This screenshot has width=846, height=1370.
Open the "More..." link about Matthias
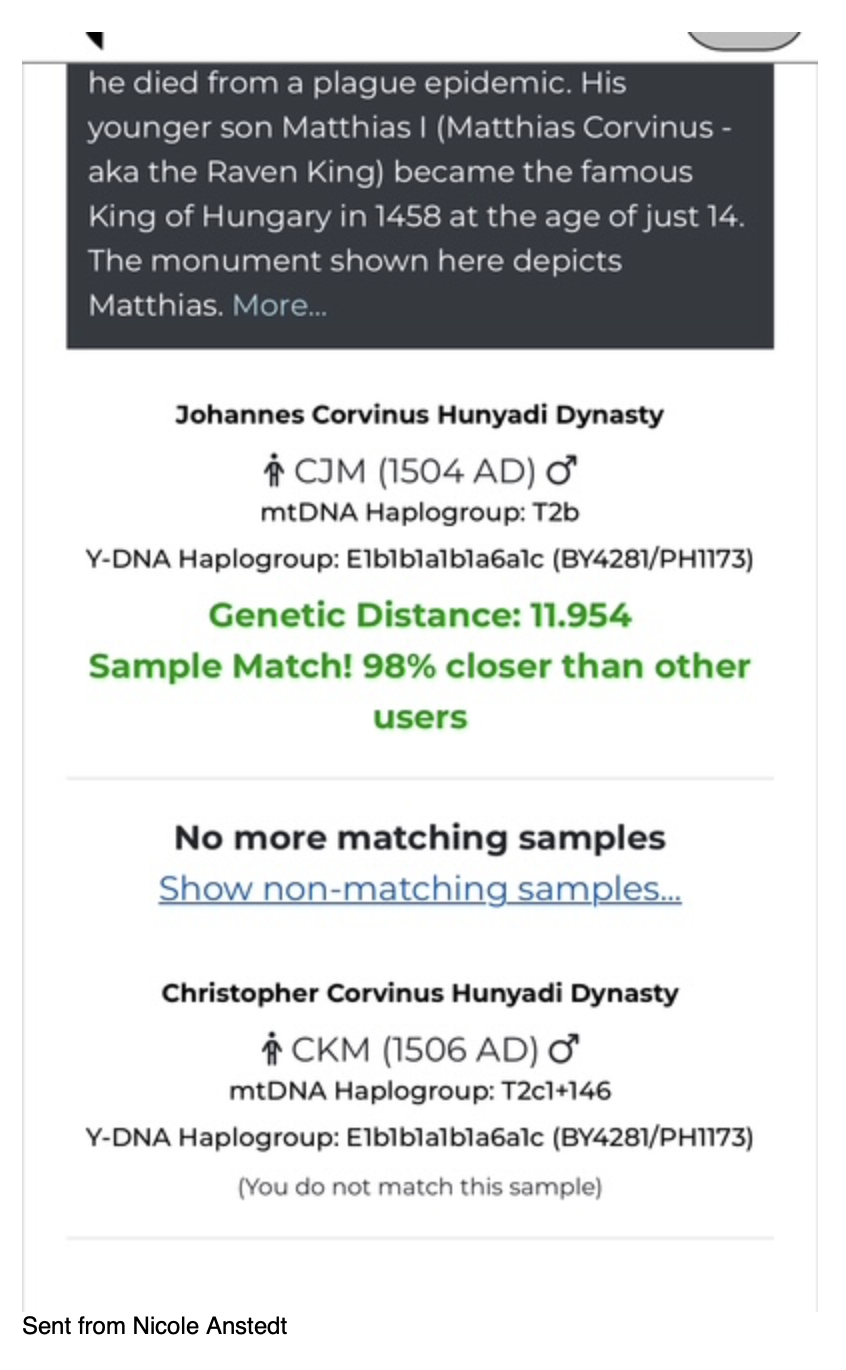coord(279,305)
